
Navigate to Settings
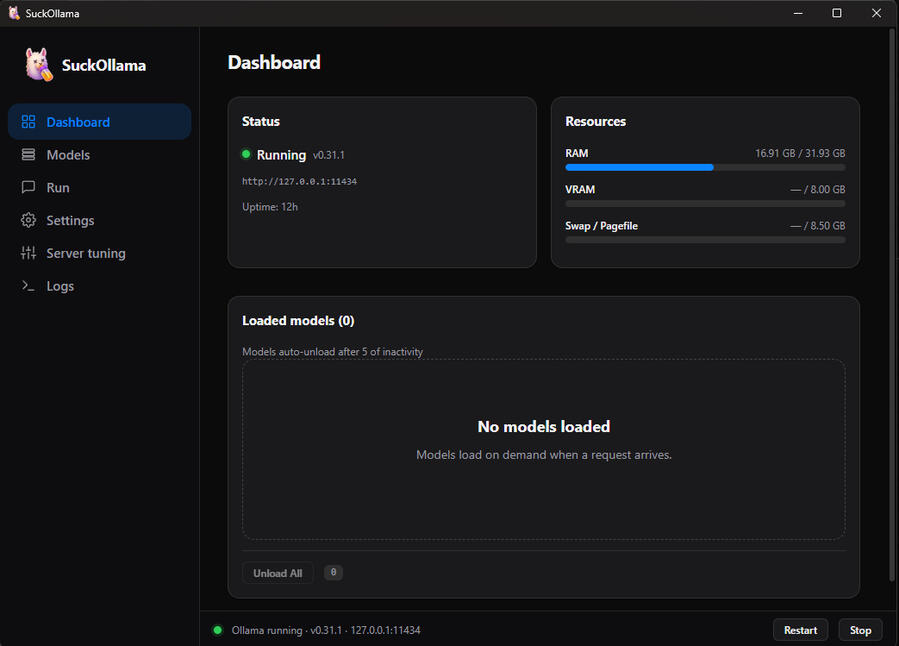pyautogui.click(x=100, y=220)
